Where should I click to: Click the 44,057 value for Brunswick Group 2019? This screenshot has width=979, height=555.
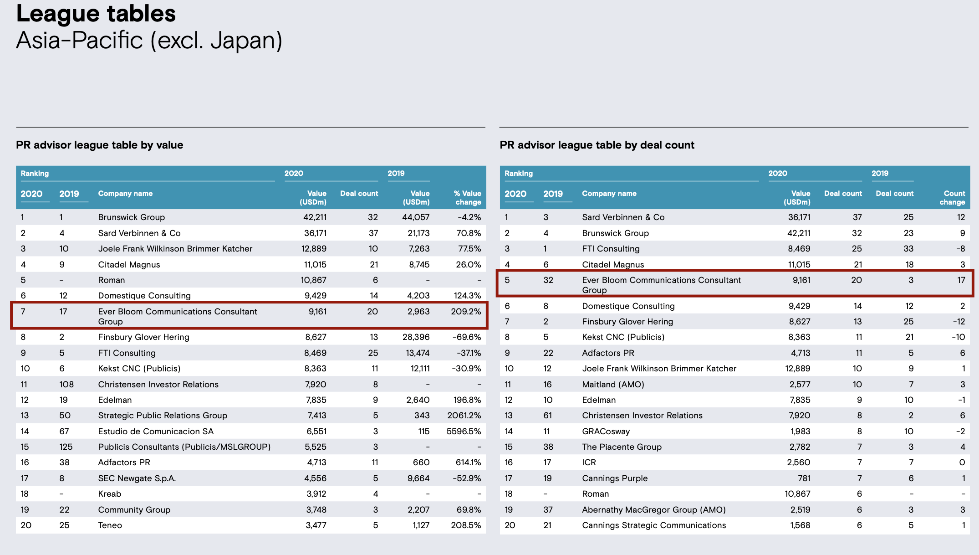[x=416, y=217]
